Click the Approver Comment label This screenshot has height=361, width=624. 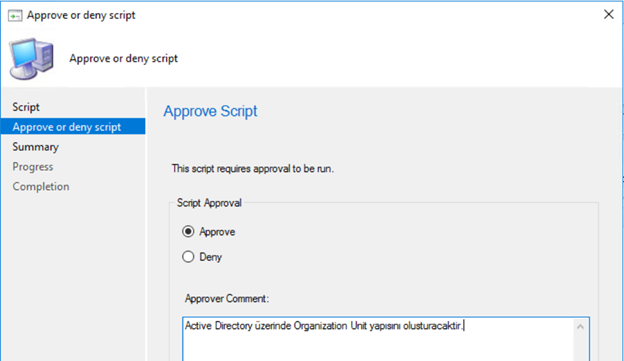[x=227, y=299]
